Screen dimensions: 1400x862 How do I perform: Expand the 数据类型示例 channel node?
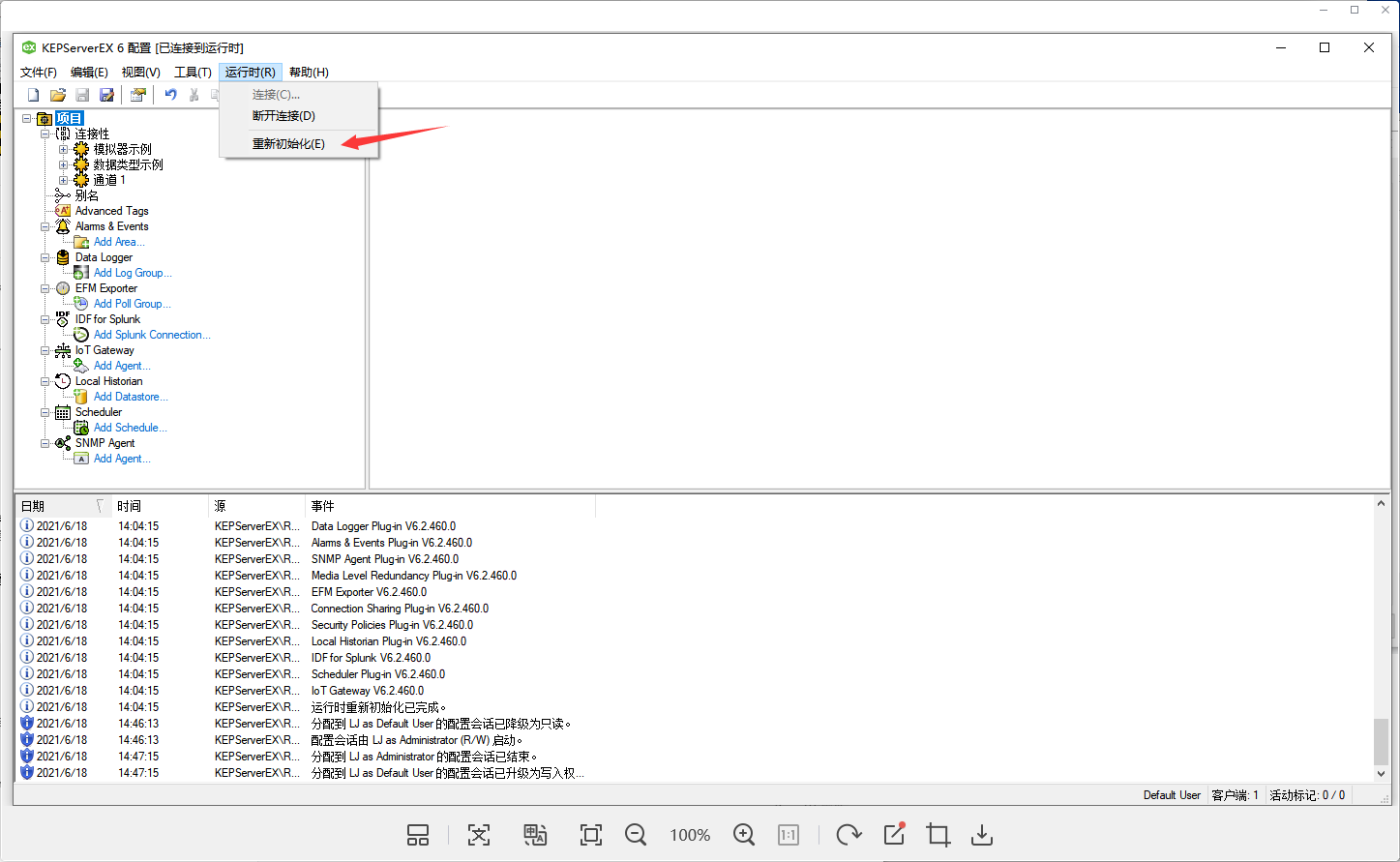tap(64, 164)
